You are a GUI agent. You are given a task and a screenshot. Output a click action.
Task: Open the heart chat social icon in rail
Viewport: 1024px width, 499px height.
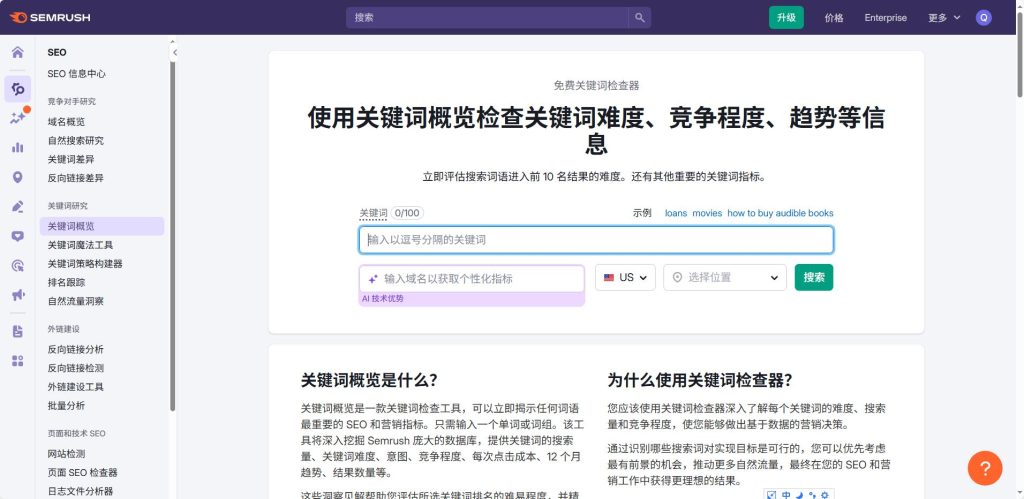[x=18, y=236]
